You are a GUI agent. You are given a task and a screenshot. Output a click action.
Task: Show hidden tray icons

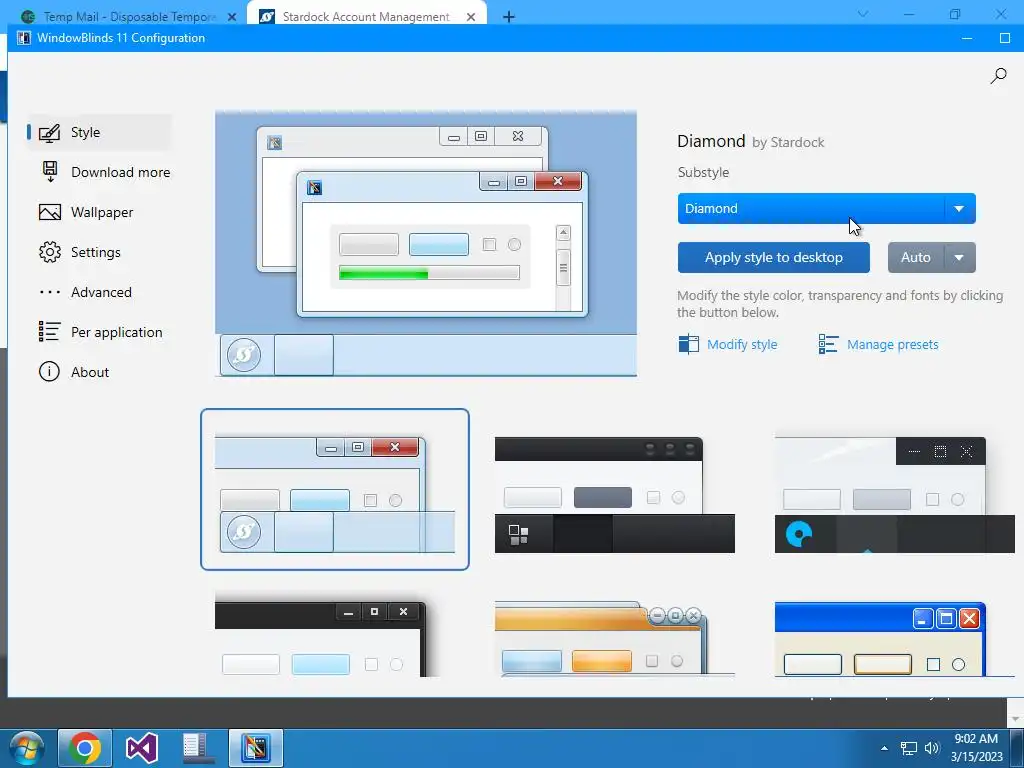[x=884, y=748]
